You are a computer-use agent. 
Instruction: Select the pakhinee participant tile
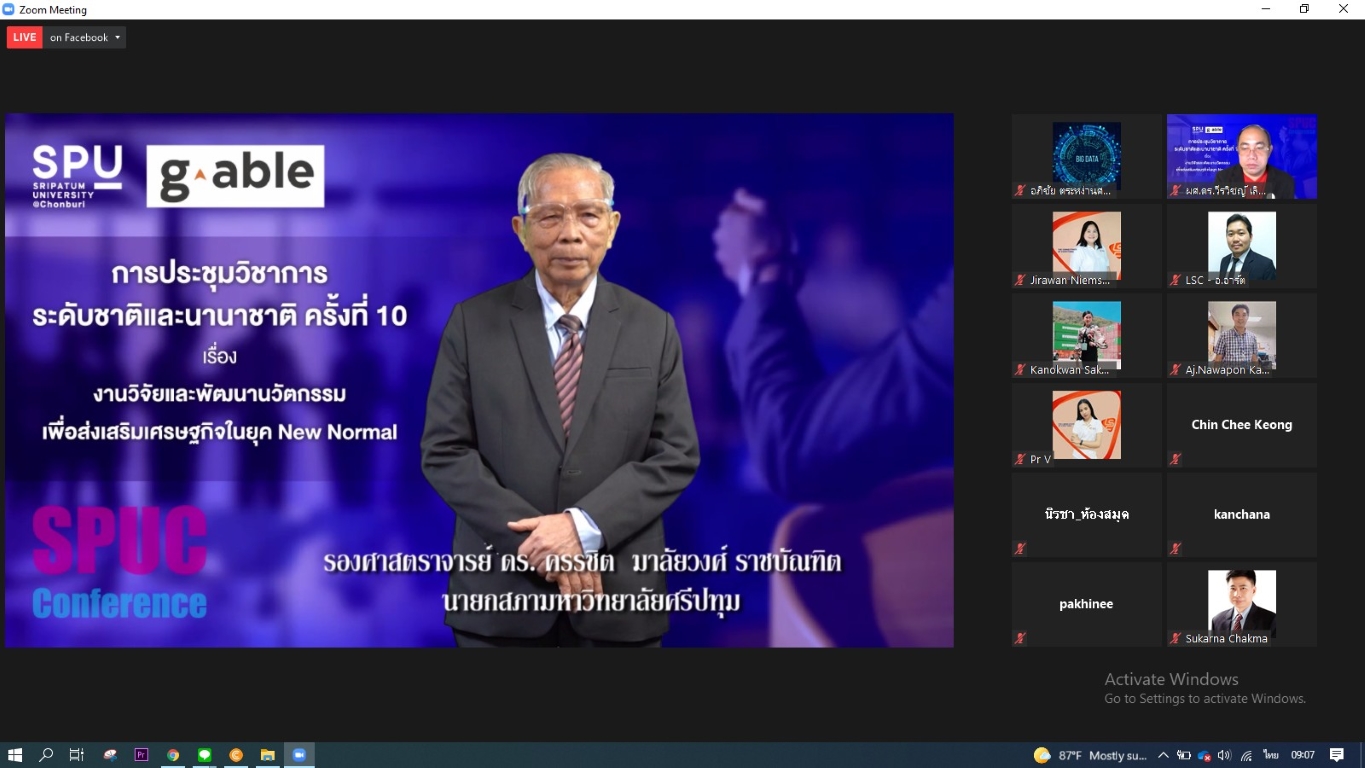click(x=1087, y=604)
